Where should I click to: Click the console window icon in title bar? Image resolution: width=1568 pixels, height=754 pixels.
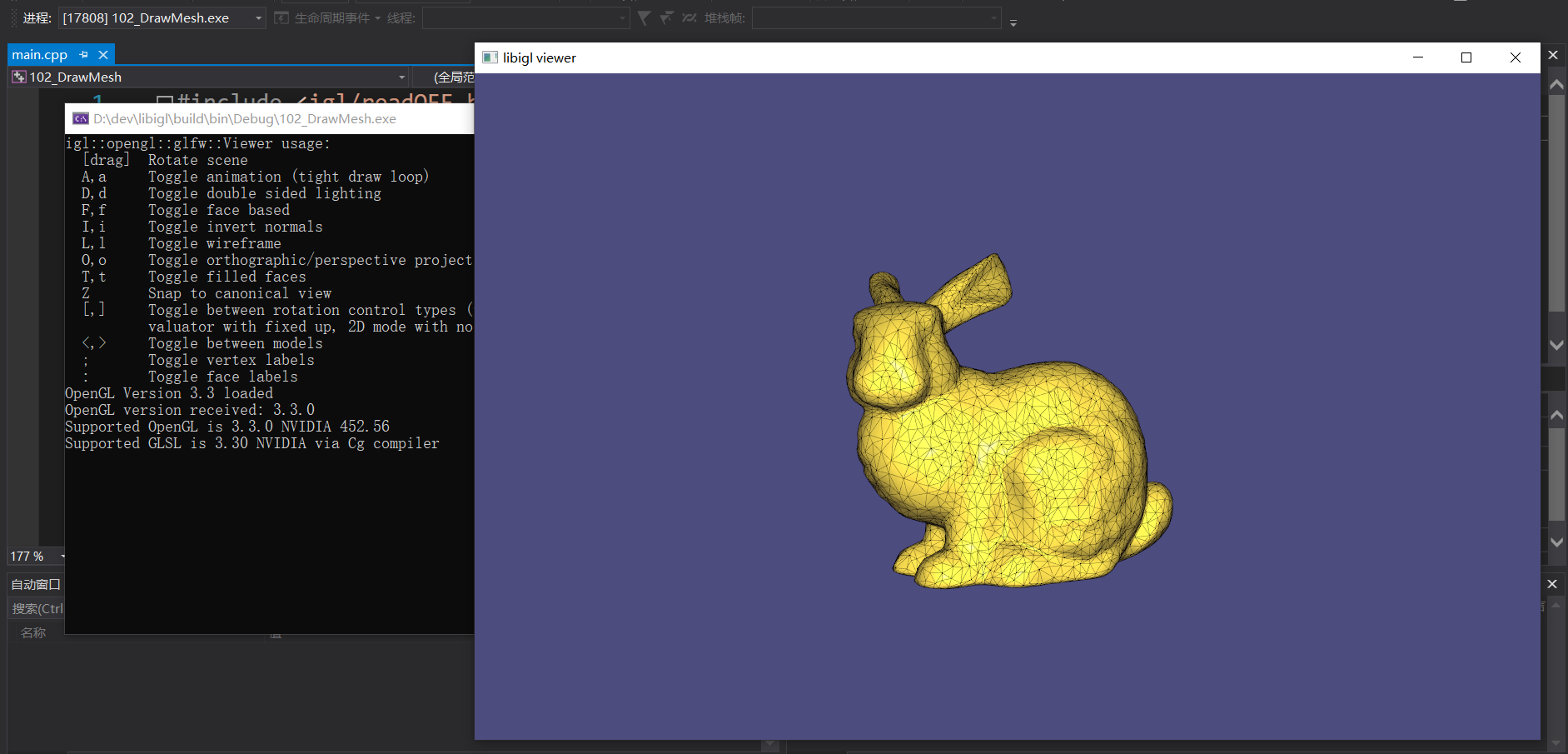[x=80, y=118]
